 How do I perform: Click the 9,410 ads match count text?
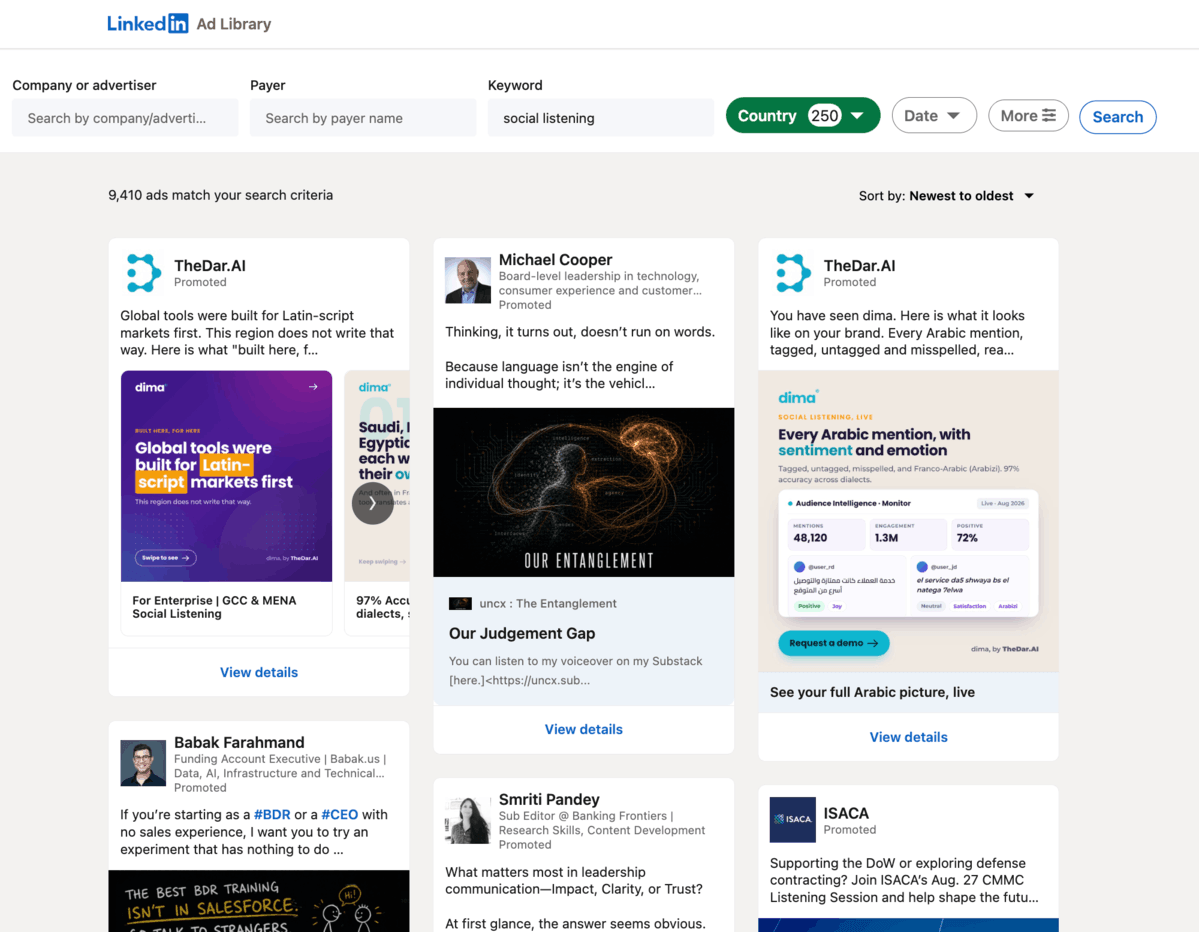pyautogui.click(x=220, y=195)
